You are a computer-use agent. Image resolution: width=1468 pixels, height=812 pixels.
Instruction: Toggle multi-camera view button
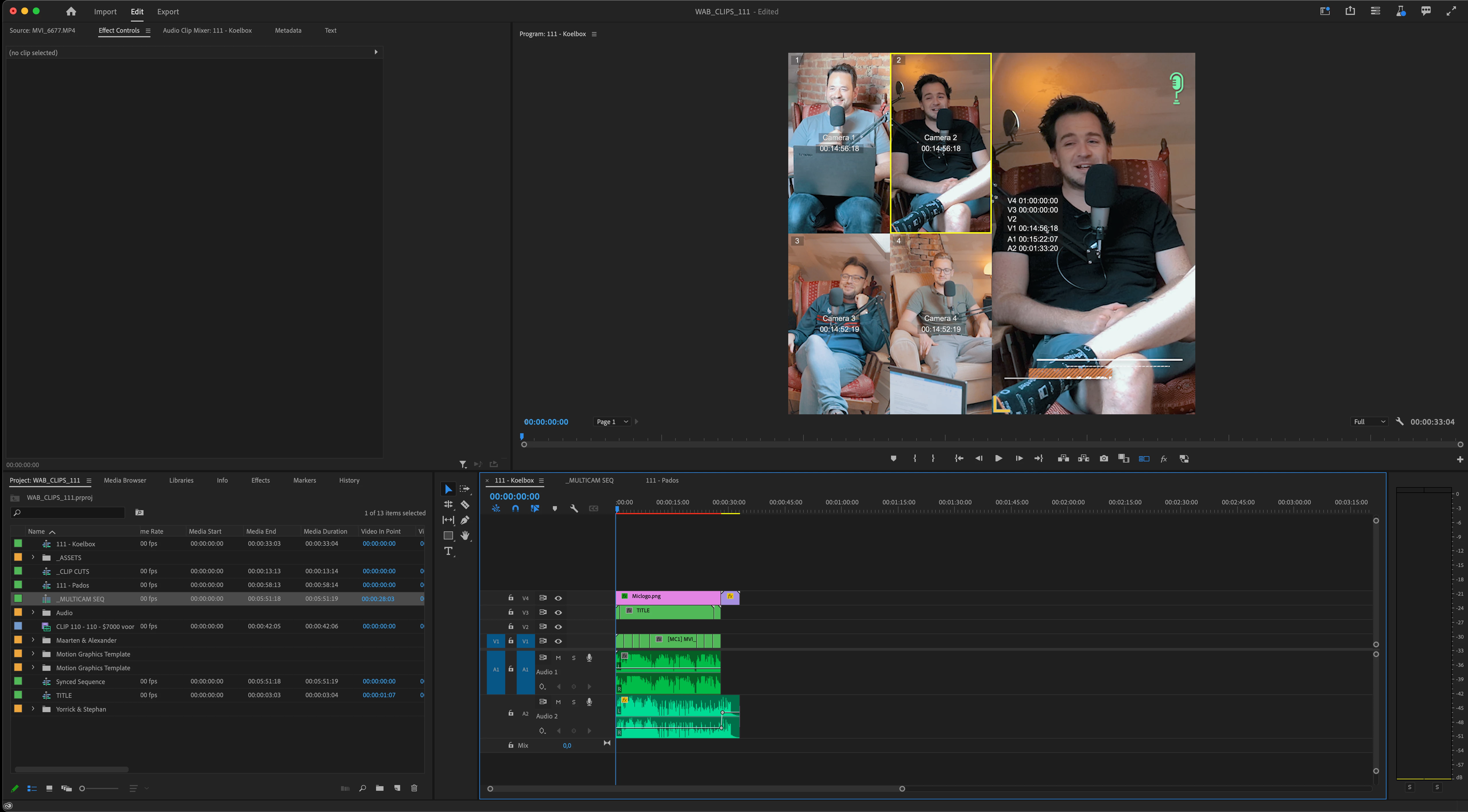point(1144,459)
